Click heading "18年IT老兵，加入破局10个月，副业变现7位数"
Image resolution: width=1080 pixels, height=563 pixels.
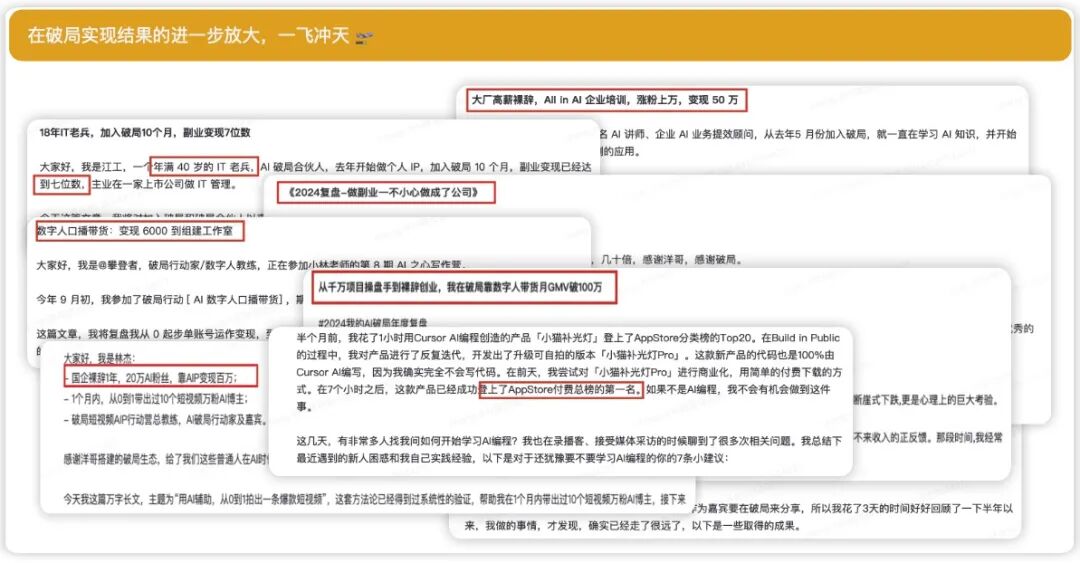click(x=145, y=132)
